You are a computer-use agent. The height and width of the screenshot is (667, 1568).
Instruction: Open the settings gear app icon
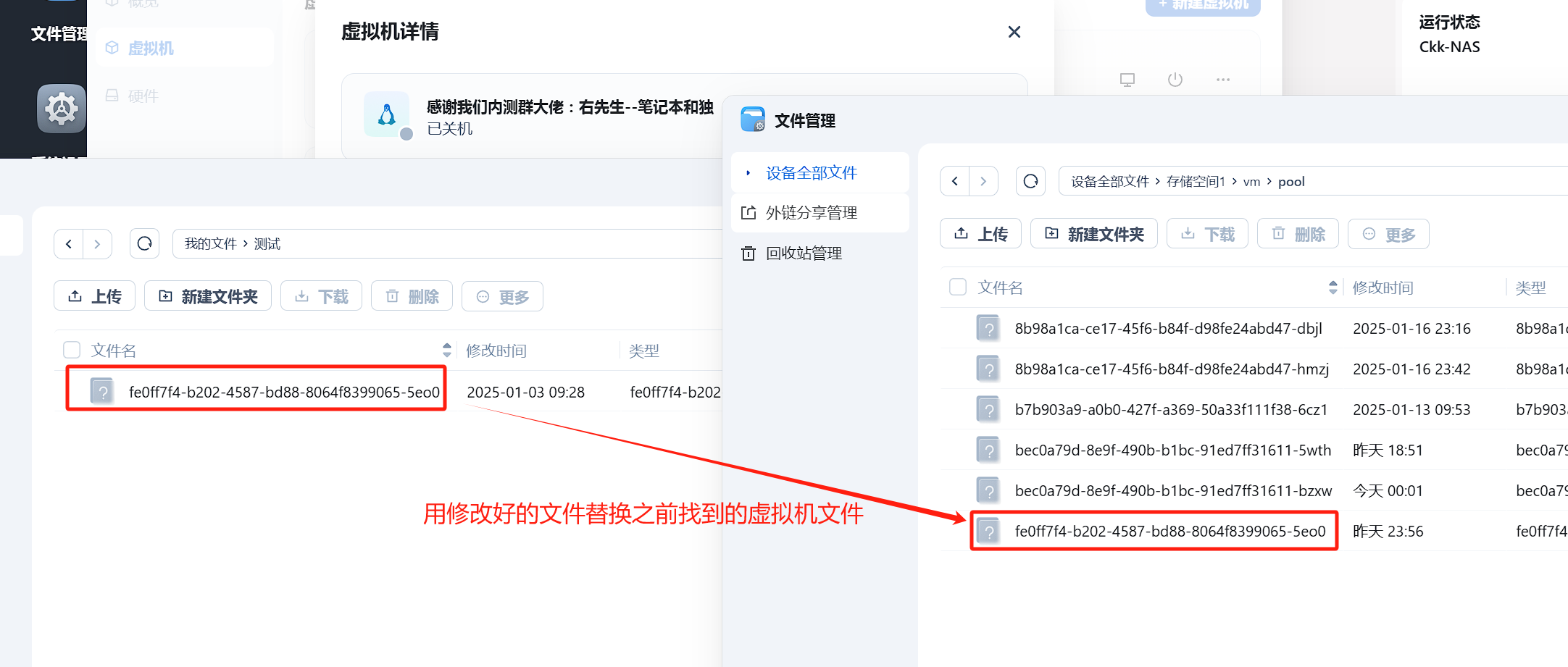[x=62, y=109]
